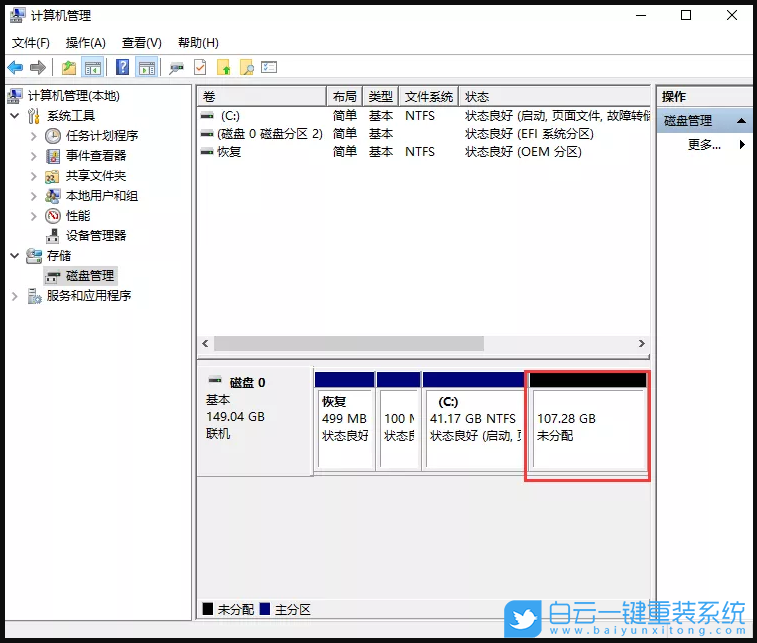Click the horizontal scrollbar right arrow

click(642, 343)
